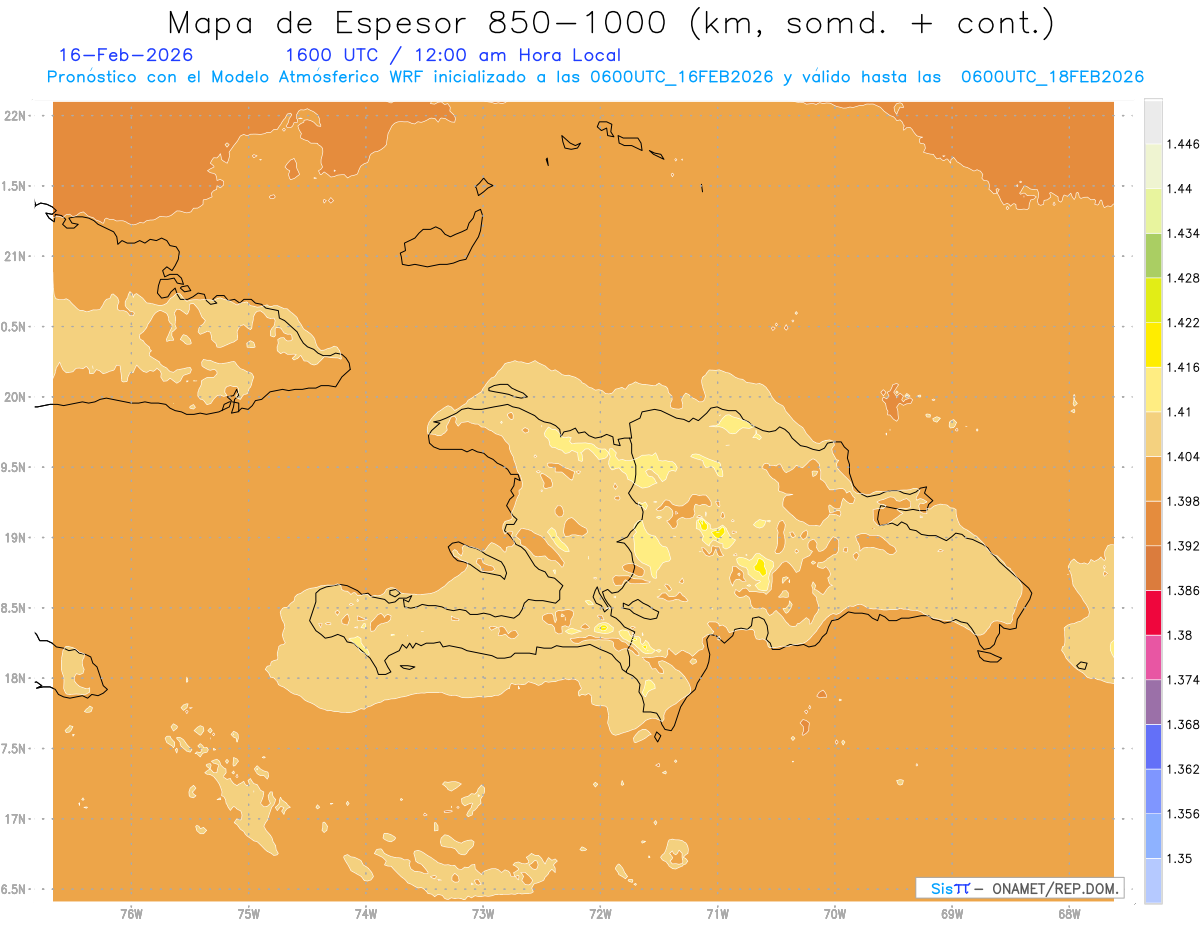Select the legend value '1.428'

1182,278
